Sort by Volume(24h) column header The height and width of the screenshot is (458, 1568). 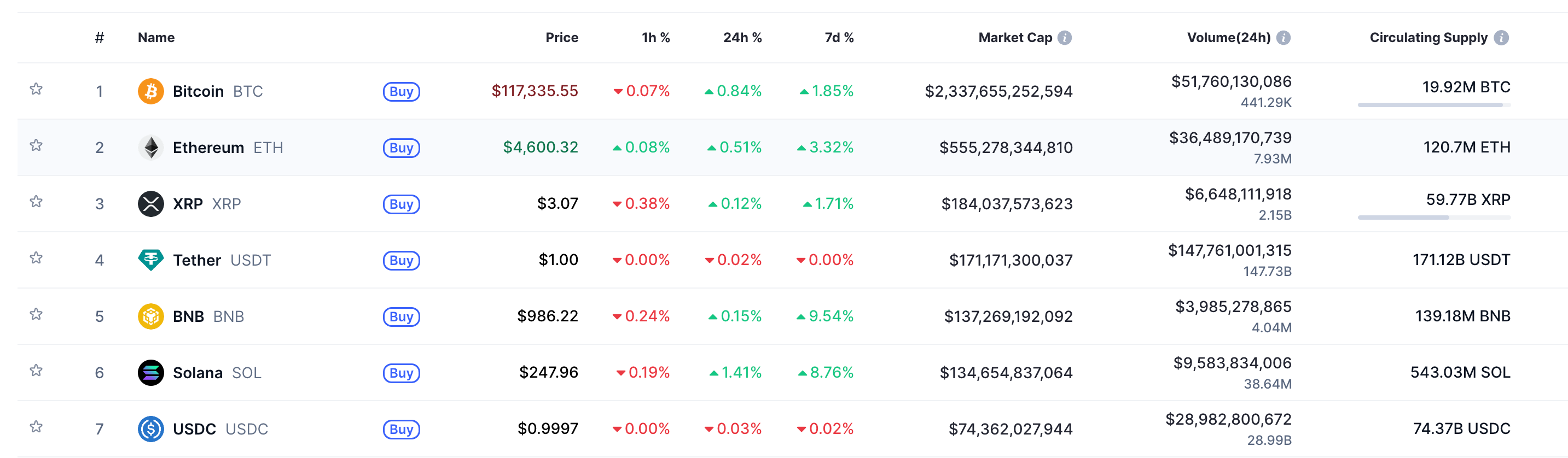1228,38
